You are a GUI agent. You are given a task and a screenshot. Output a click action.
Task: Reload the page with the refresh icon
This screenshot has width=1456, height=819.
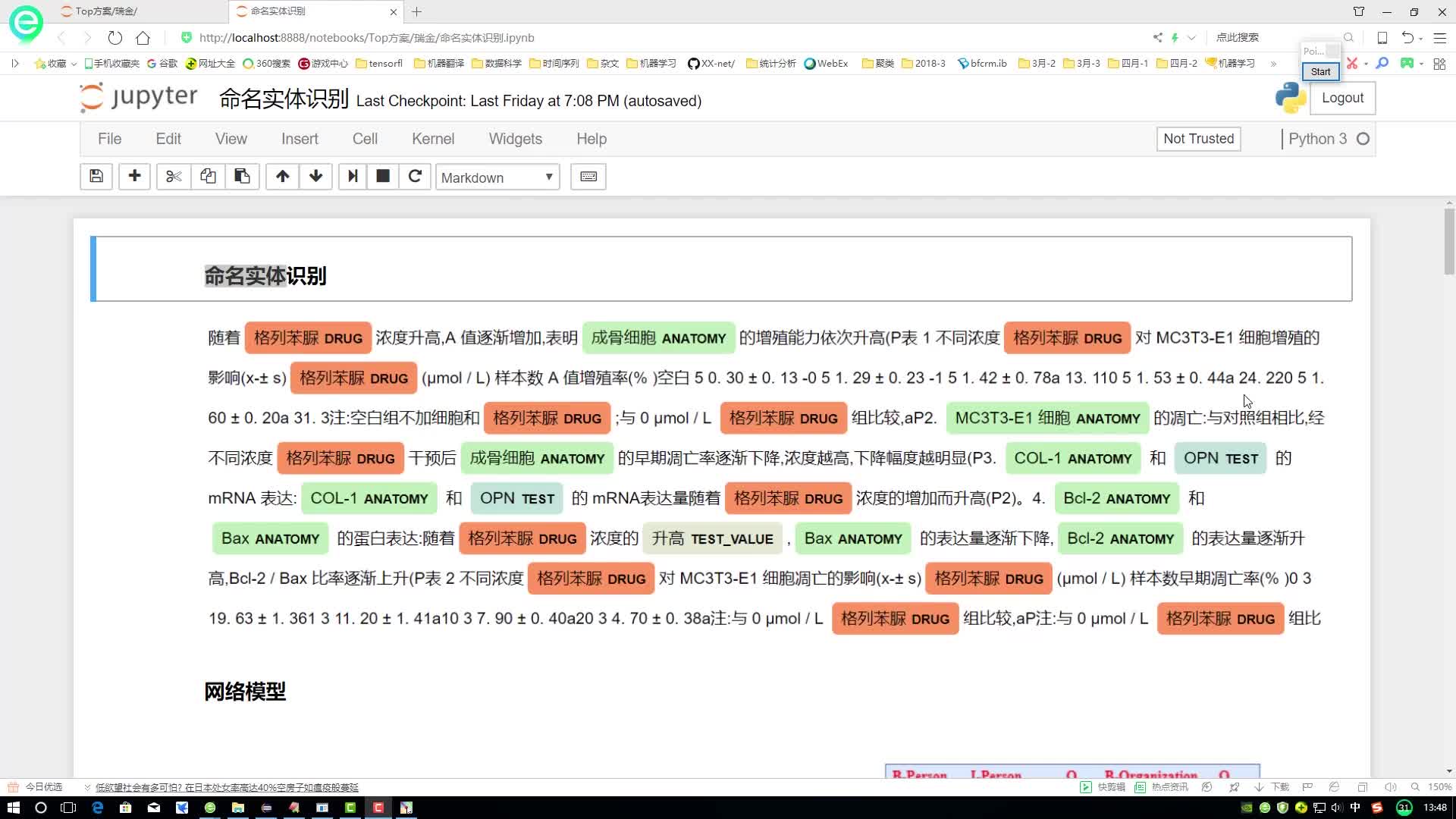115,37
